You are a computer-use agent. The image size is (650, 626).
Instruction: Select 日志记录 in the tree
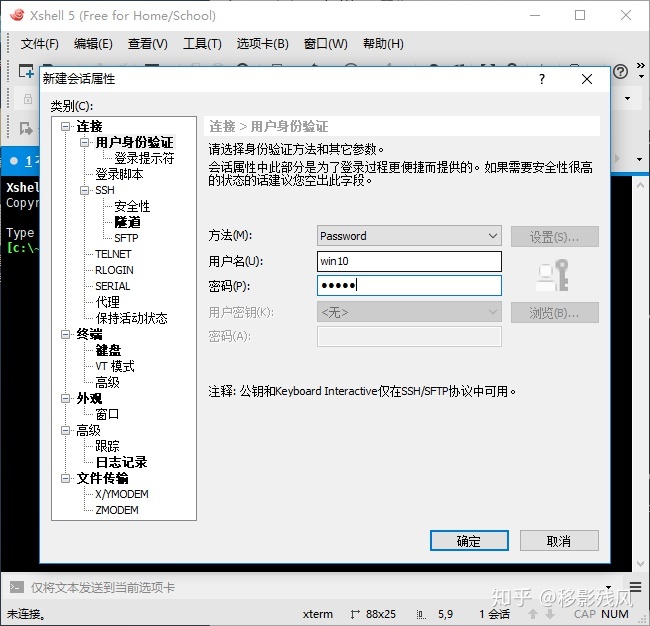click(121, 462)
